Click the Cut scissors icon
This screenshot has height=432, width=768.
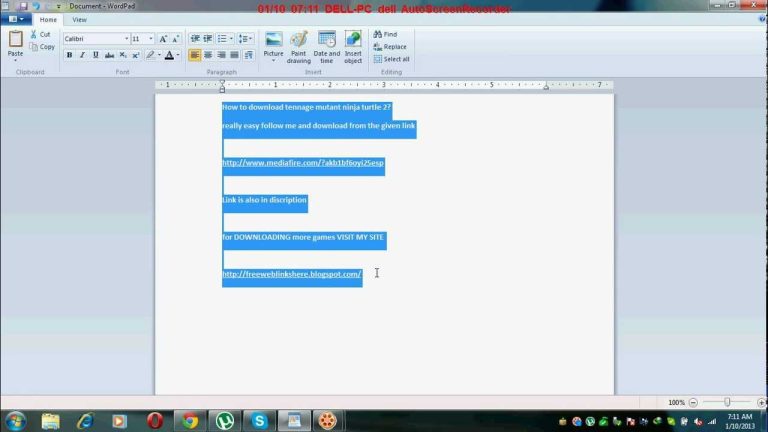34,34
